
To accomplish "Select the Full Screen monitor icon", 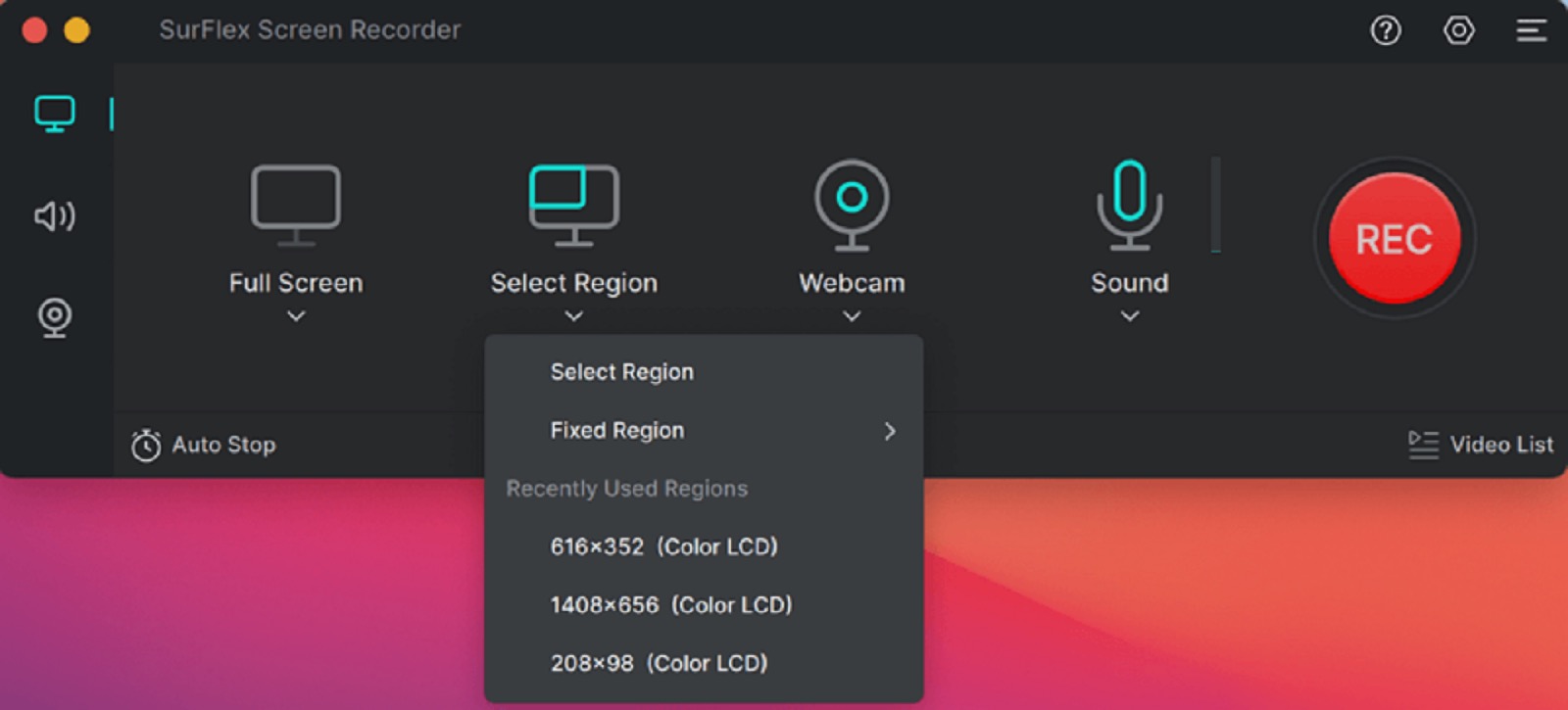I will tap(296, 205).
